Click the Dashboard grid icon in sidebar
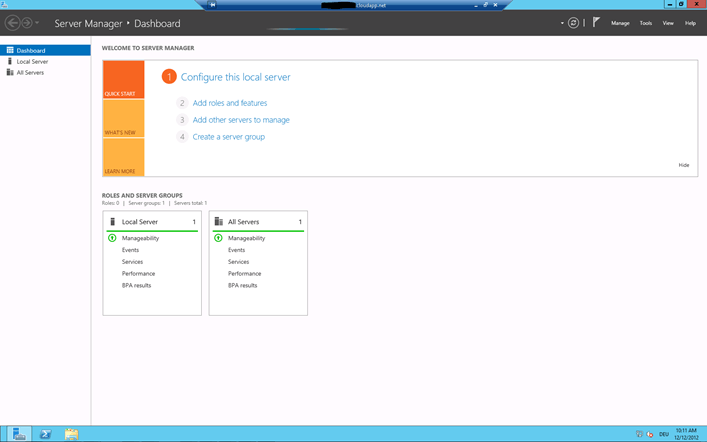The width and height of the screenshot is (707, 442). coord(10,50)
